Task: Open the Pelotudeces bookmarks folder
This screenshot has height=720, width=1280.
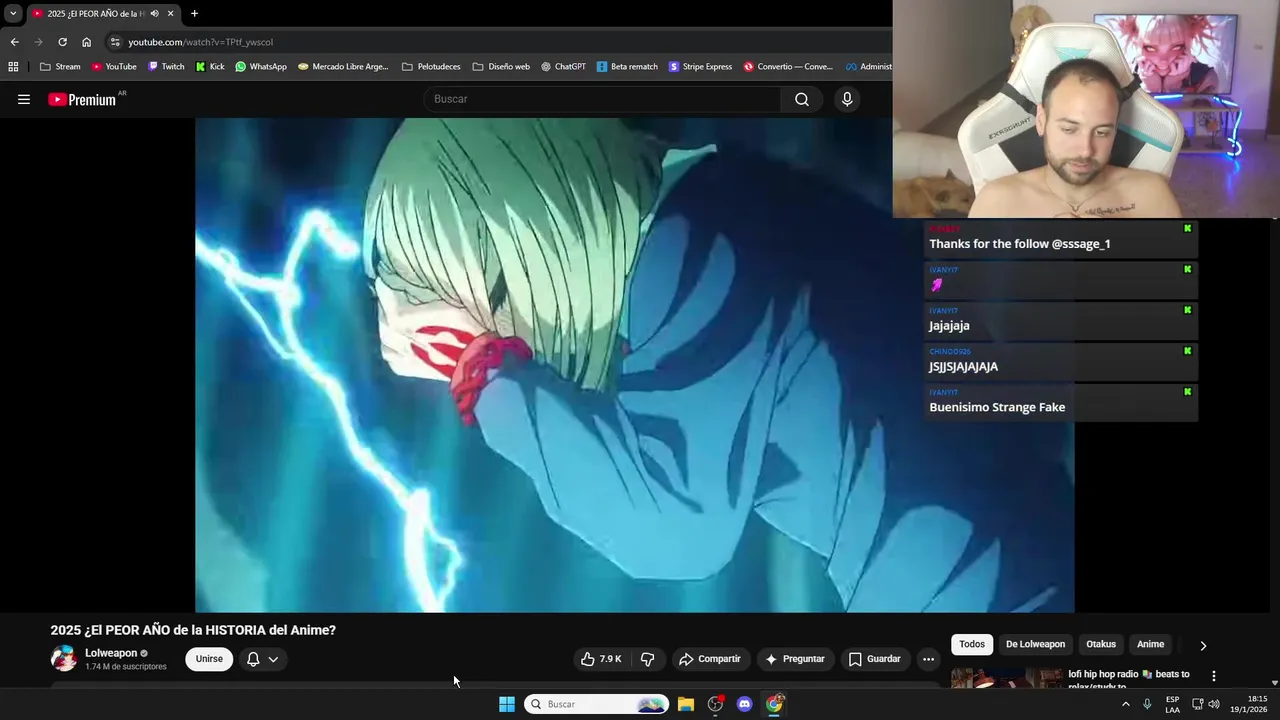Action: (431, 67)
